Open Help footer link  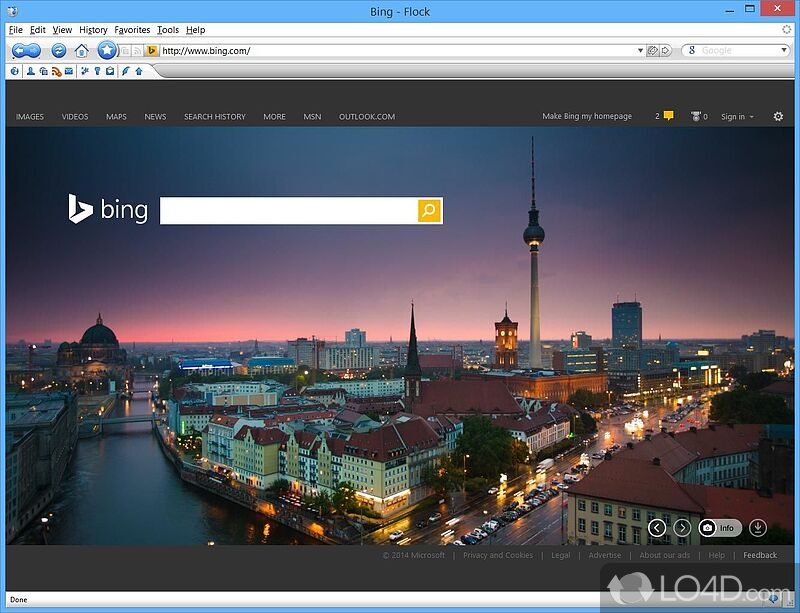(x=716, y=555)
